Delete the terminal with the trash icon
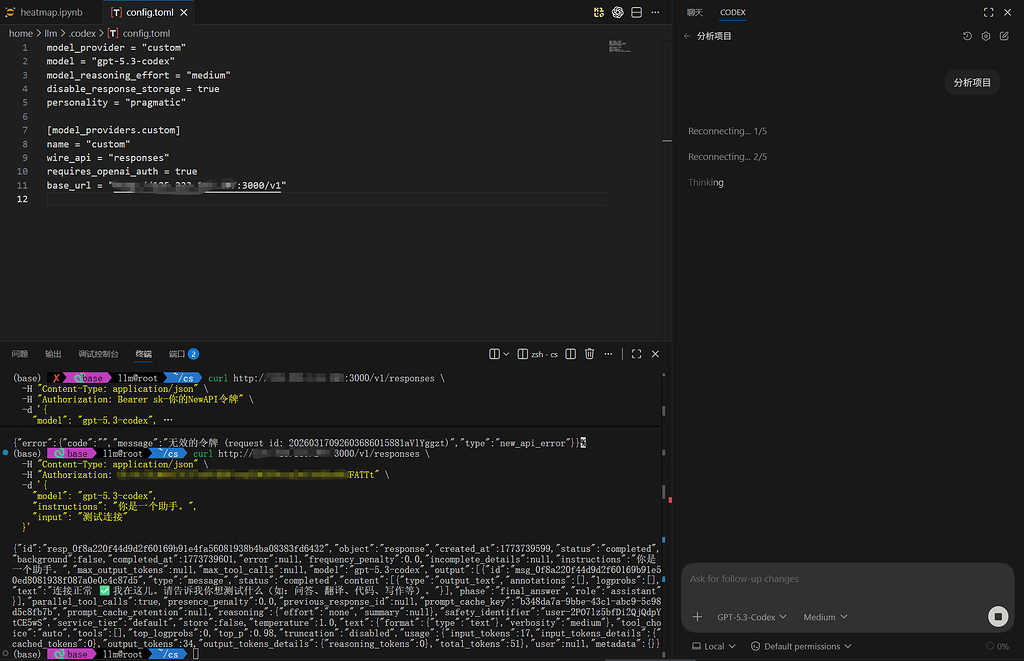This screenshot has width=1024, height=661. pos(590,354)
